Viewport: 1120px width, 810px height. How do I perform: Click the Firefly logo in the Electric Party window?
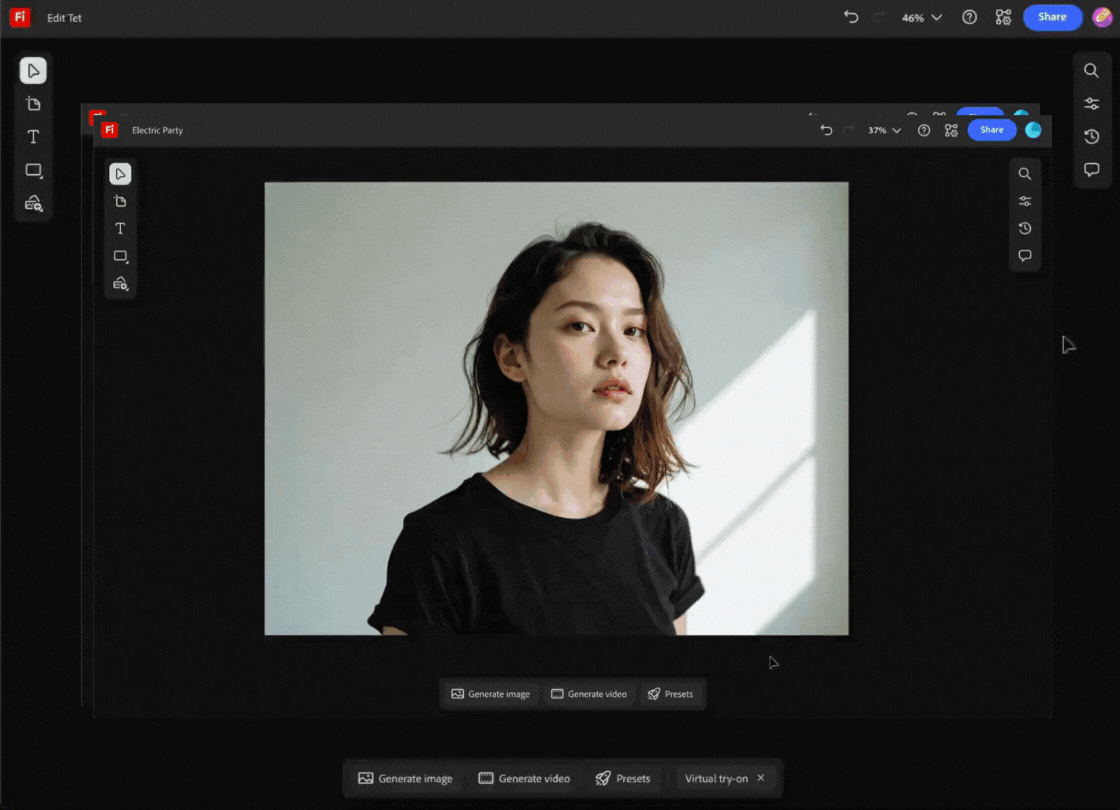[109, 130]
